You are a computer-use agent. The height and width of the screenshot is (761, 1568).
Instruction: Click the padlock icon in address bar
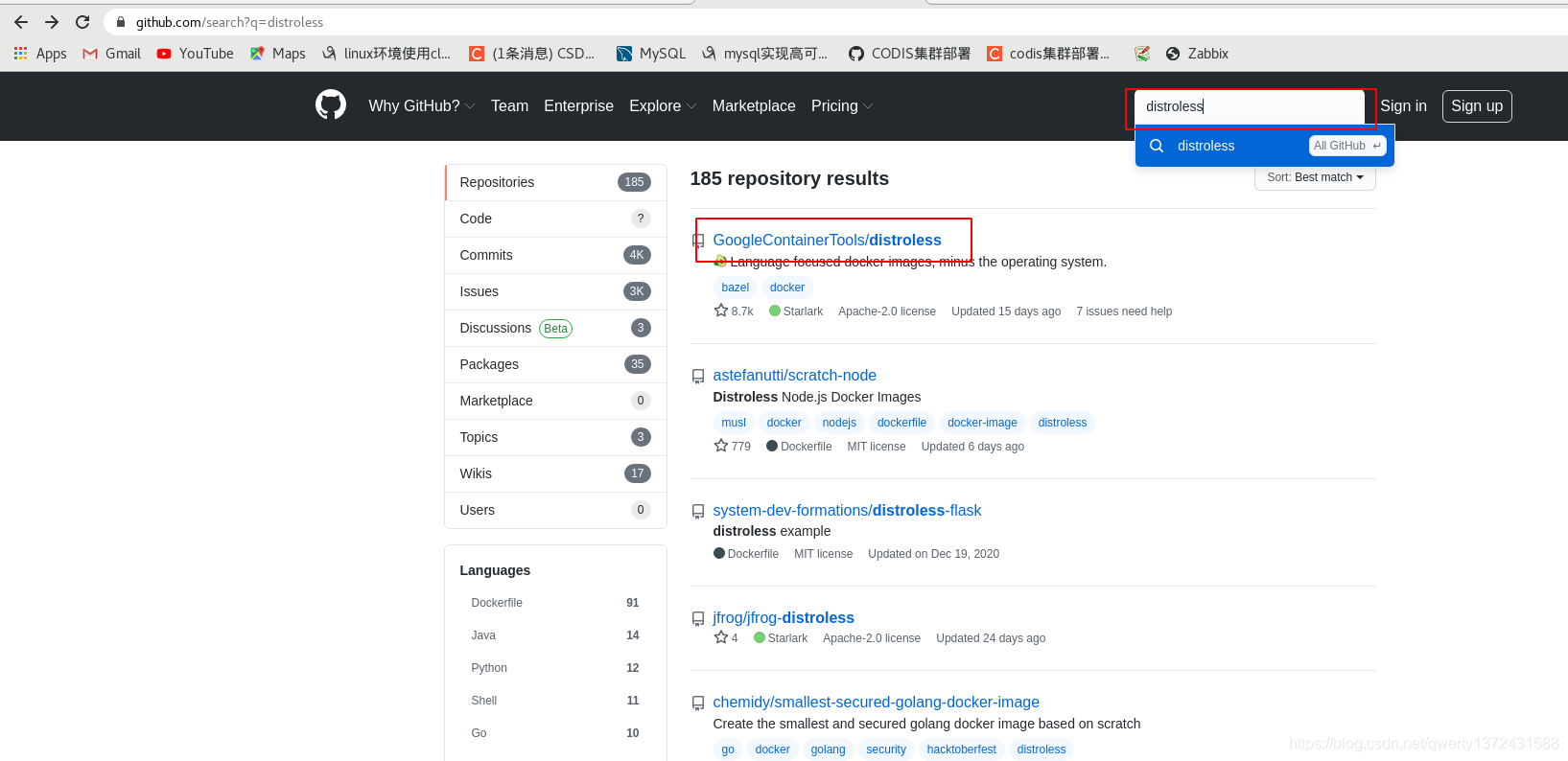point(121,22)
